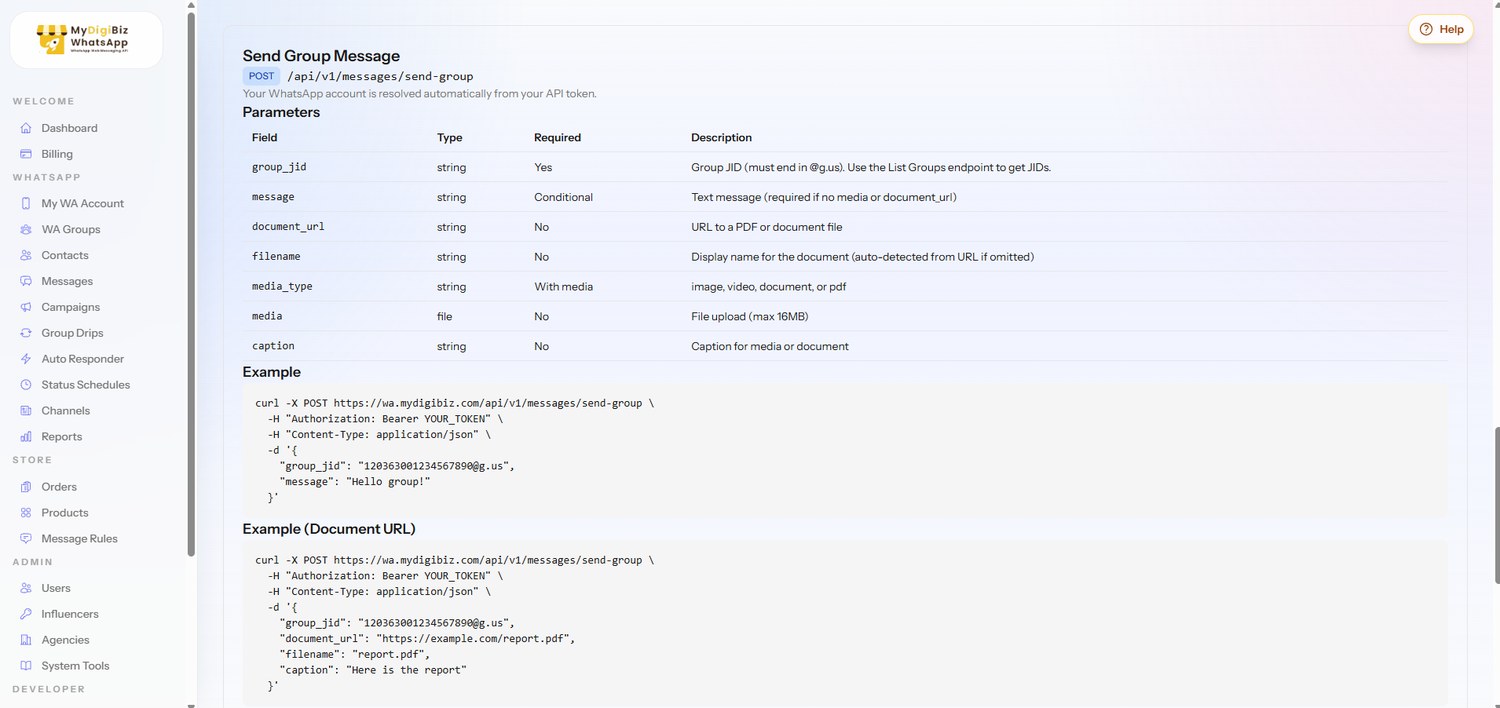This screenshot has height=708, width=1500.
Task: Click the filename field name cell
Action: click(x=276, y=257)
